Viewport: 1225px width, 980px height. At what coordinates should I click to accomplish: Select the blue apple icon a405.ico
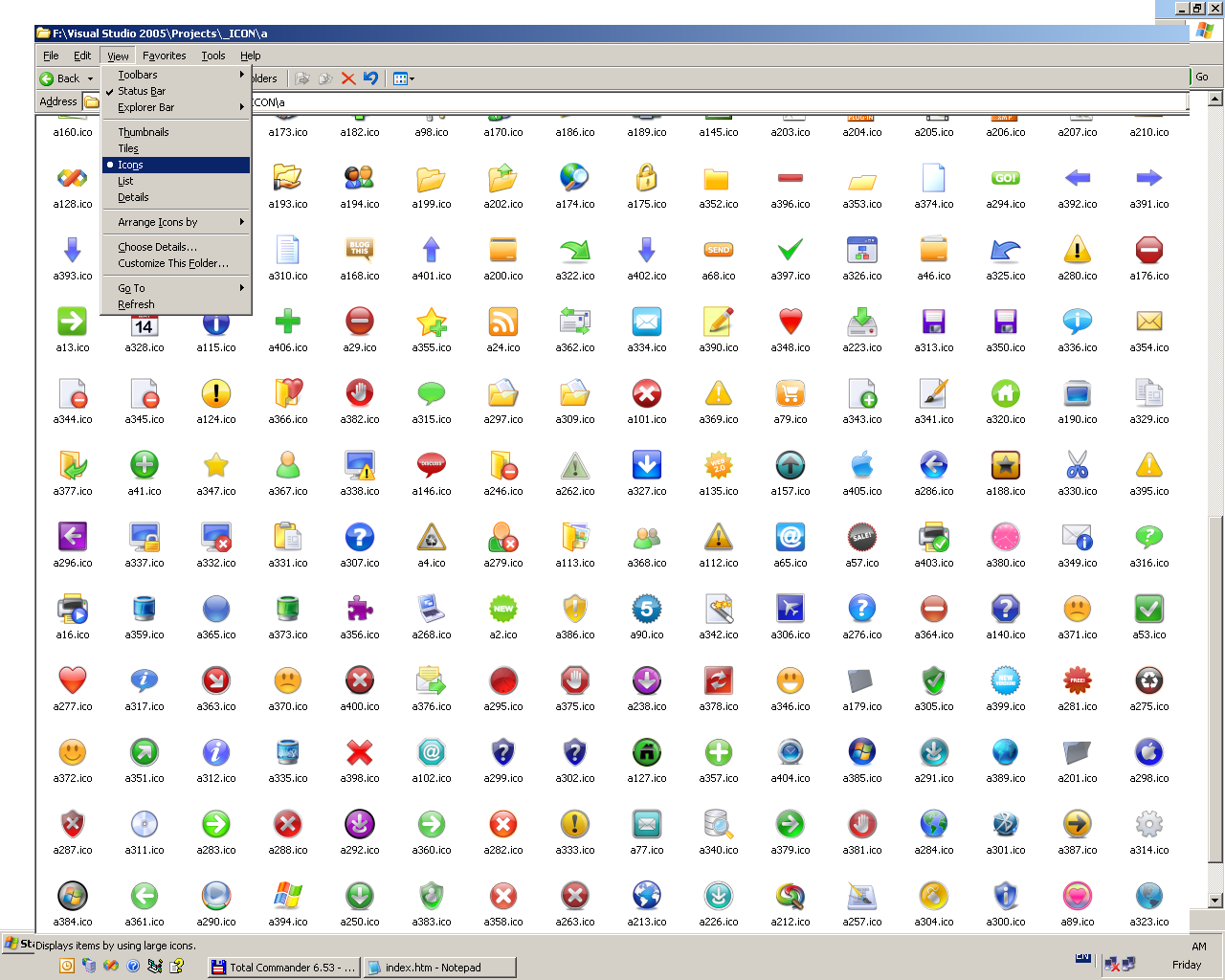tap(862, 464)
